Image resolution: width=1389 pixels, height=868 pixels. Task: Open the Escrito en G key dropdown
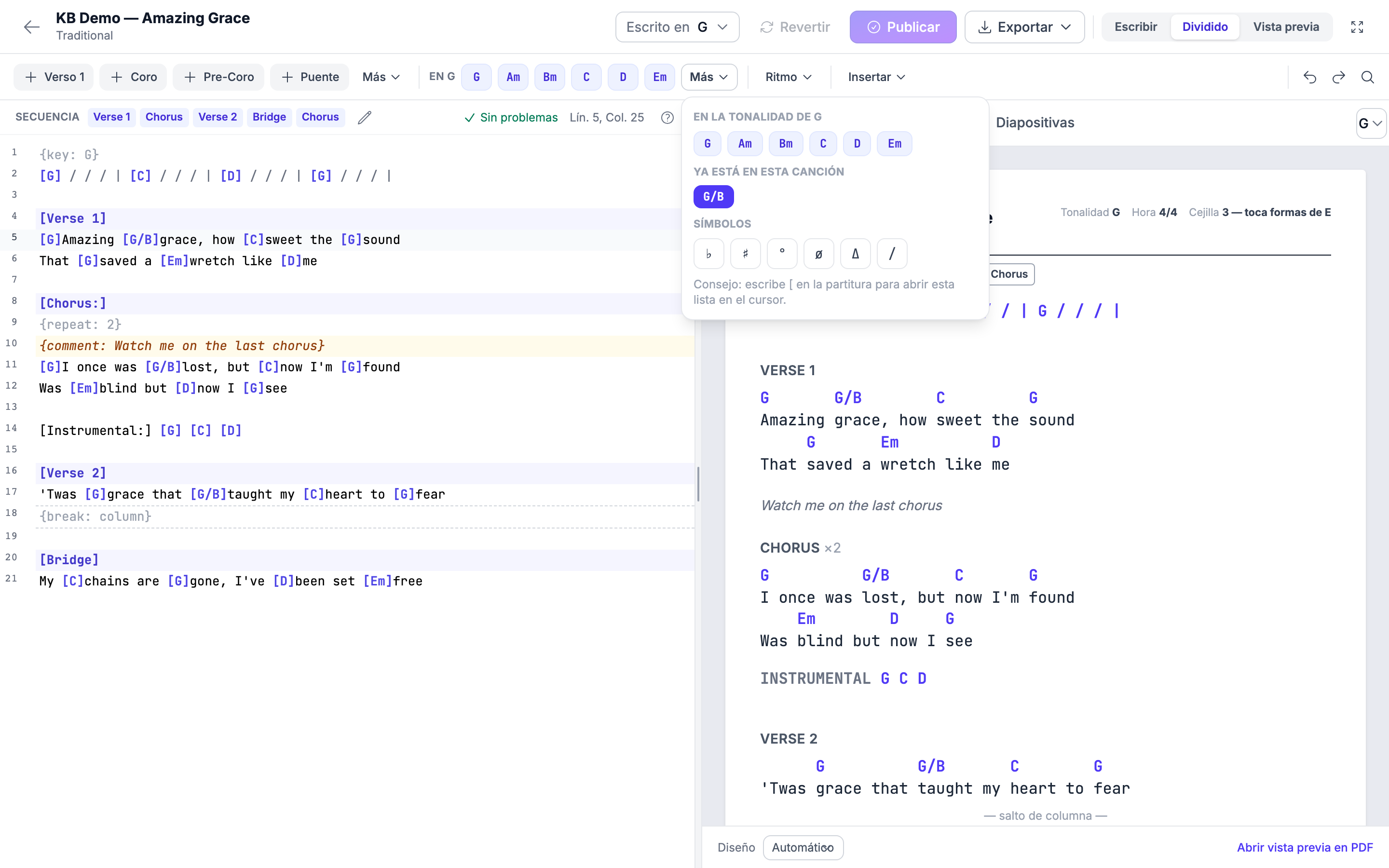pyautogui.click(x=677, y=27)
